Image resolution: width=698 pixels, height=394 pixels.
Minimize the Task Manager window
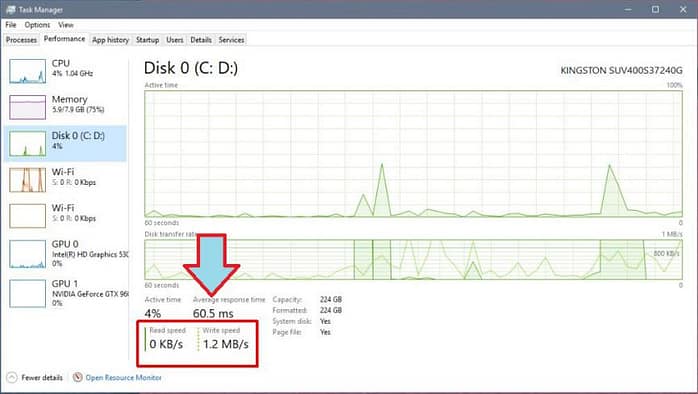[x=628, y=9]
